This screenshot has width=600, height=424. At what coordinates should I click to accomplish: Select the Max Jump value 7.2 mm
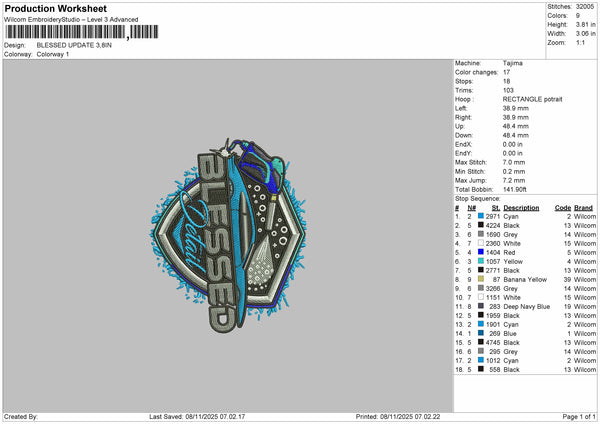pyautogui.click(x=514, y=180)
